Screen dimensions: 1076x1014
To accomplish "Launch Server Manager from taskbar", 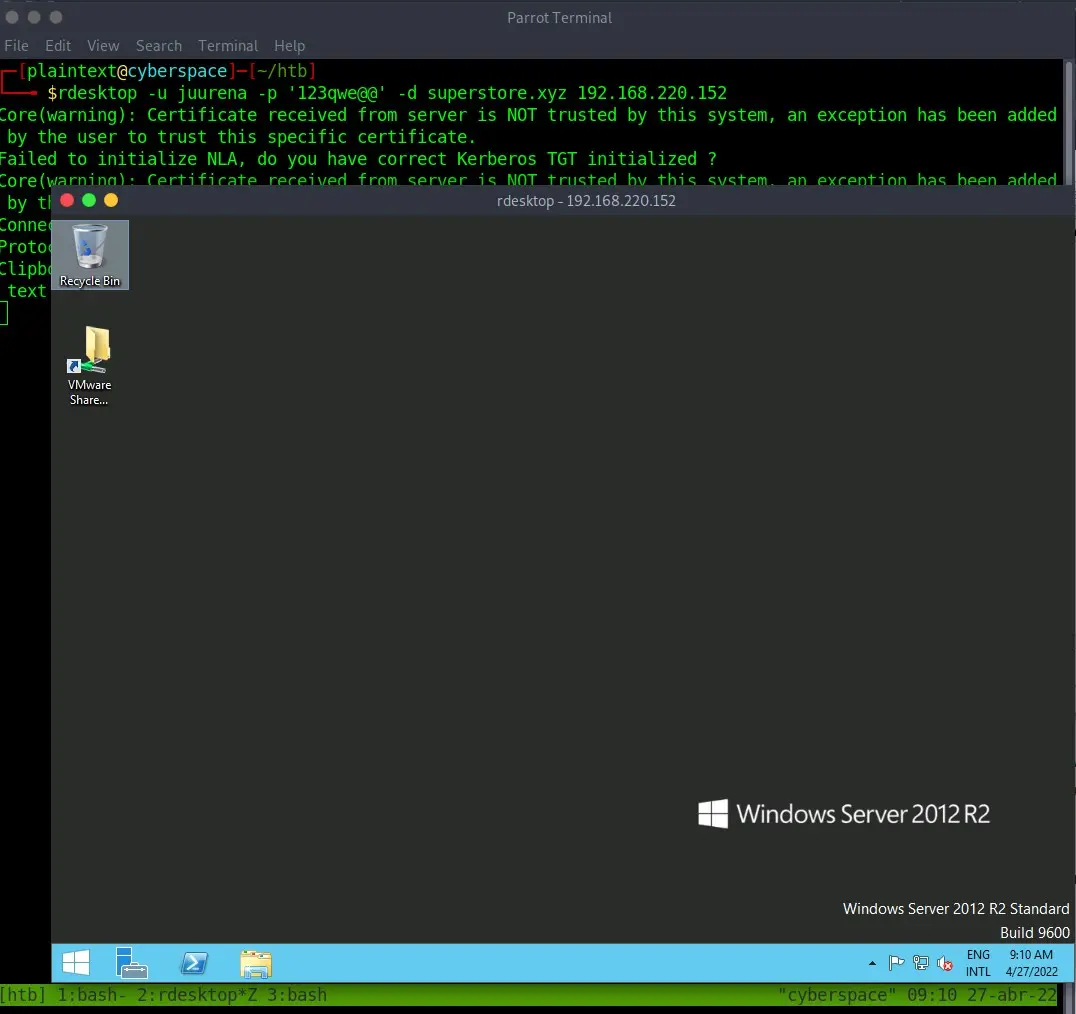I will 131,963.
